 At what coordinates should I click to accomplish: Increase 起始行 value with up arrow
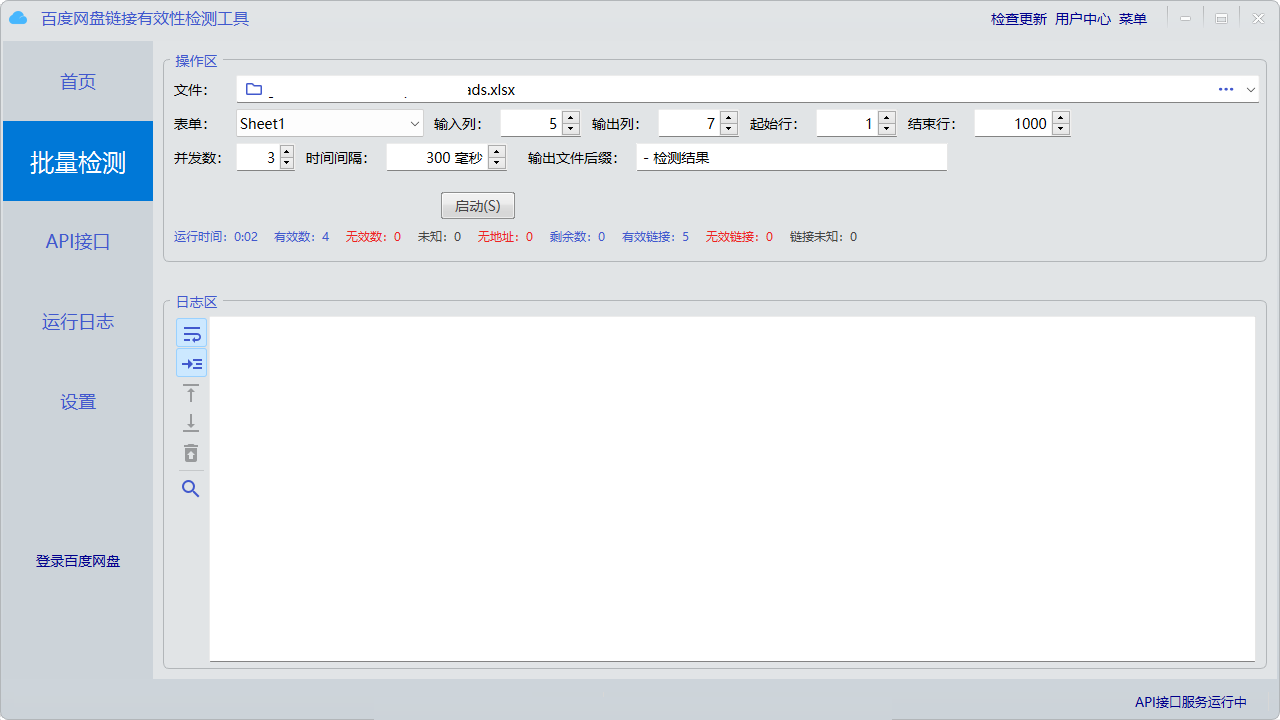(x=887, y=118)
